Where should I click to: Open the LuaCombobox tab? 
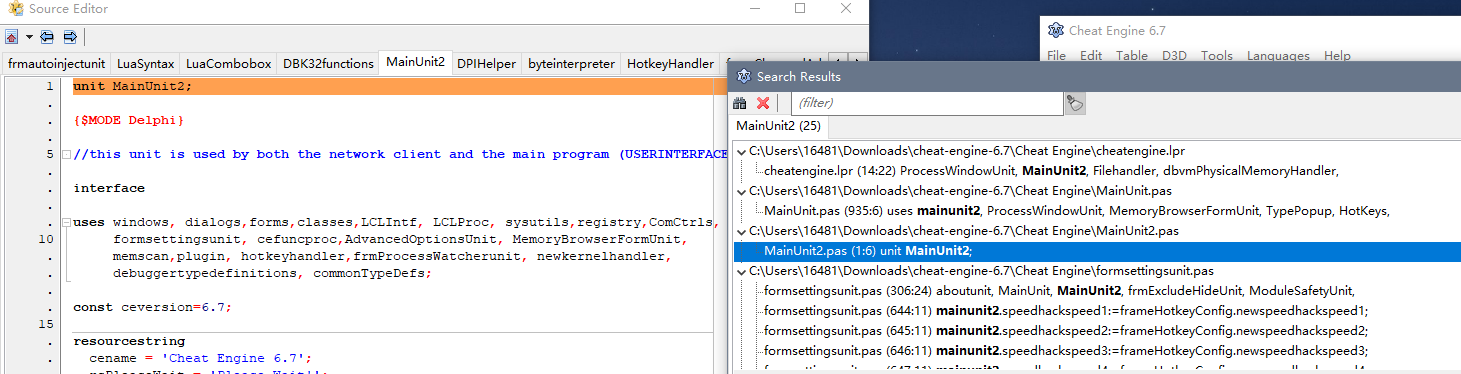pyautogui.click(x=228, y=64)
